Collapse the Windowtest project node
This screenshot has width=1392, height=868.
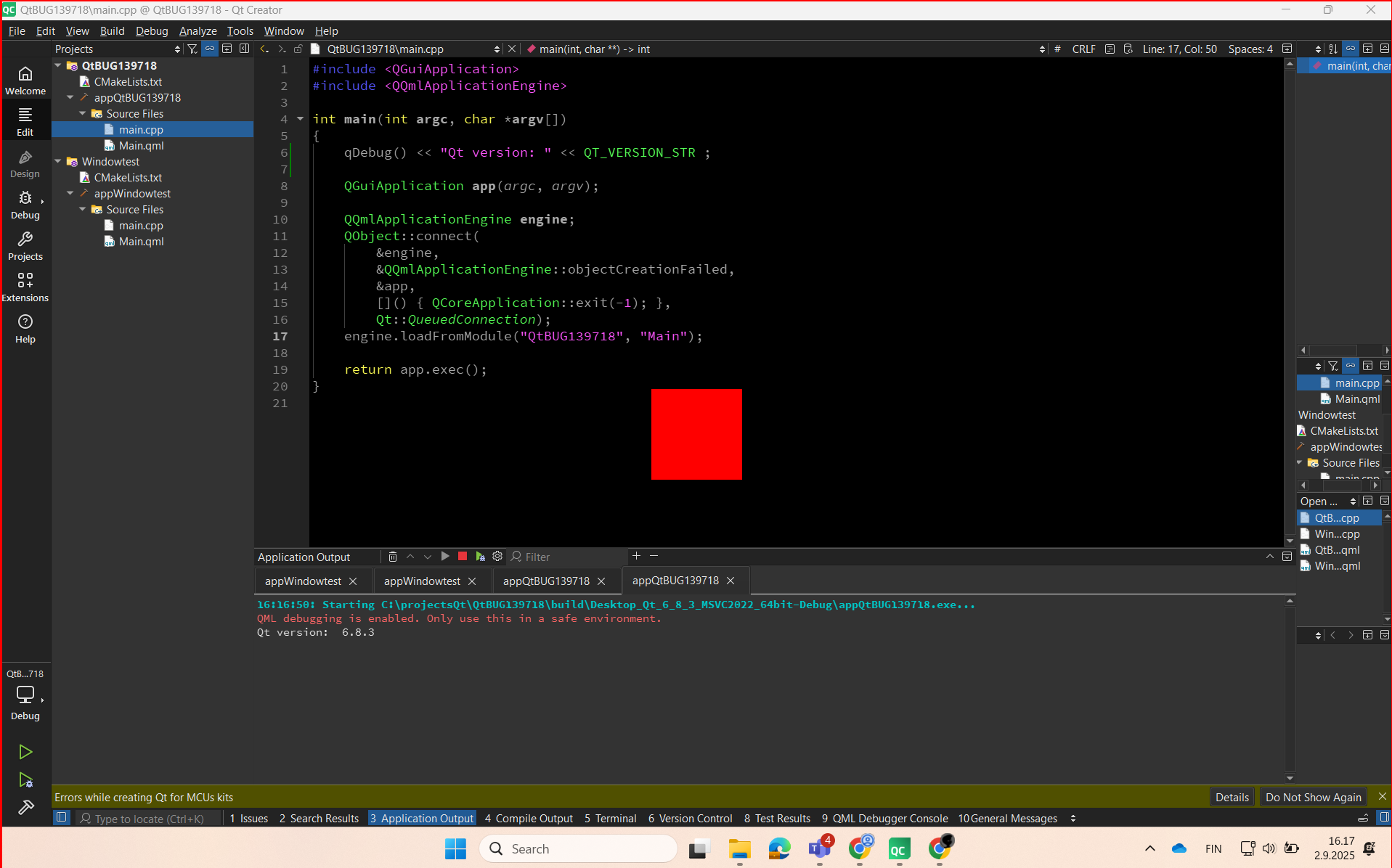pyautogui.click(x=58, y=161)
